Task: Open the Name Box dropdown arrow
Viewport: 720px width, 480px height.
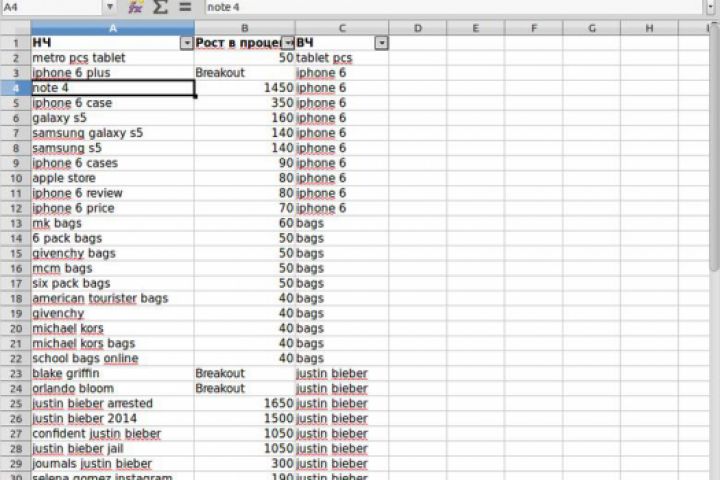Action: point(110,6)
